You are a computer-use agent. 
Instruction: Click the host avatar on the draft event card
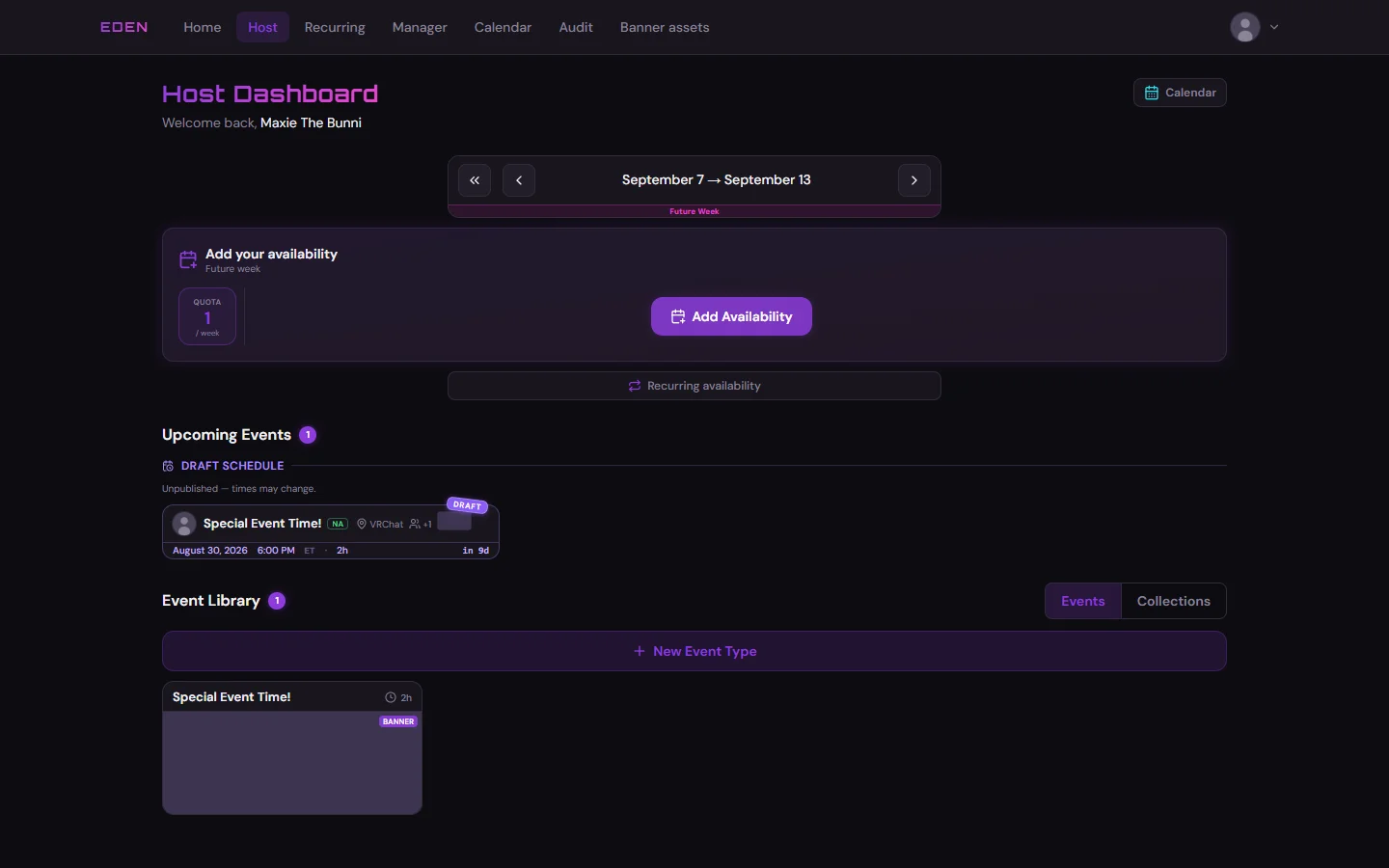click(184, 524)
